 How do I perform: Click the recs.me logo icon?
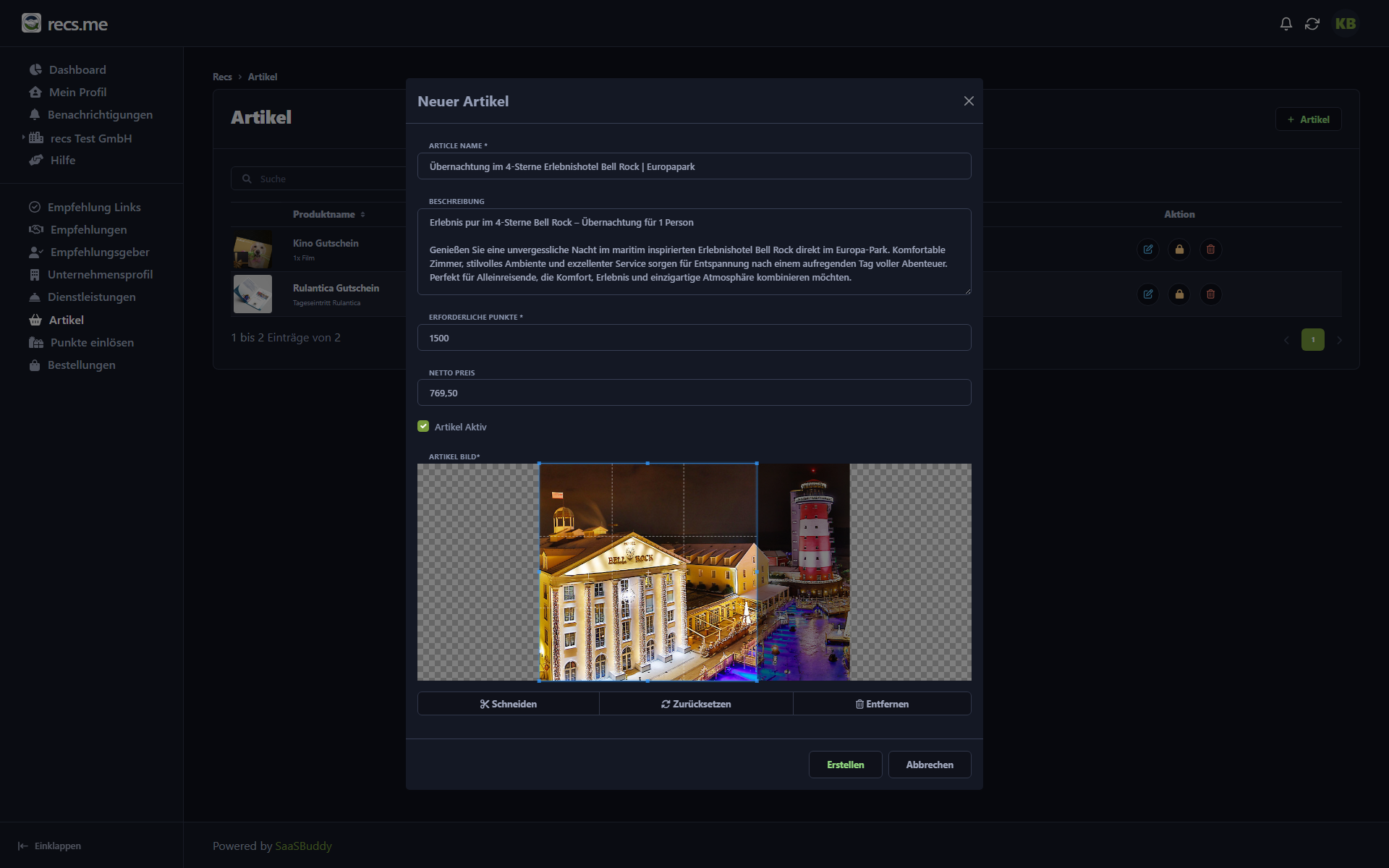(x=31, y=23)
